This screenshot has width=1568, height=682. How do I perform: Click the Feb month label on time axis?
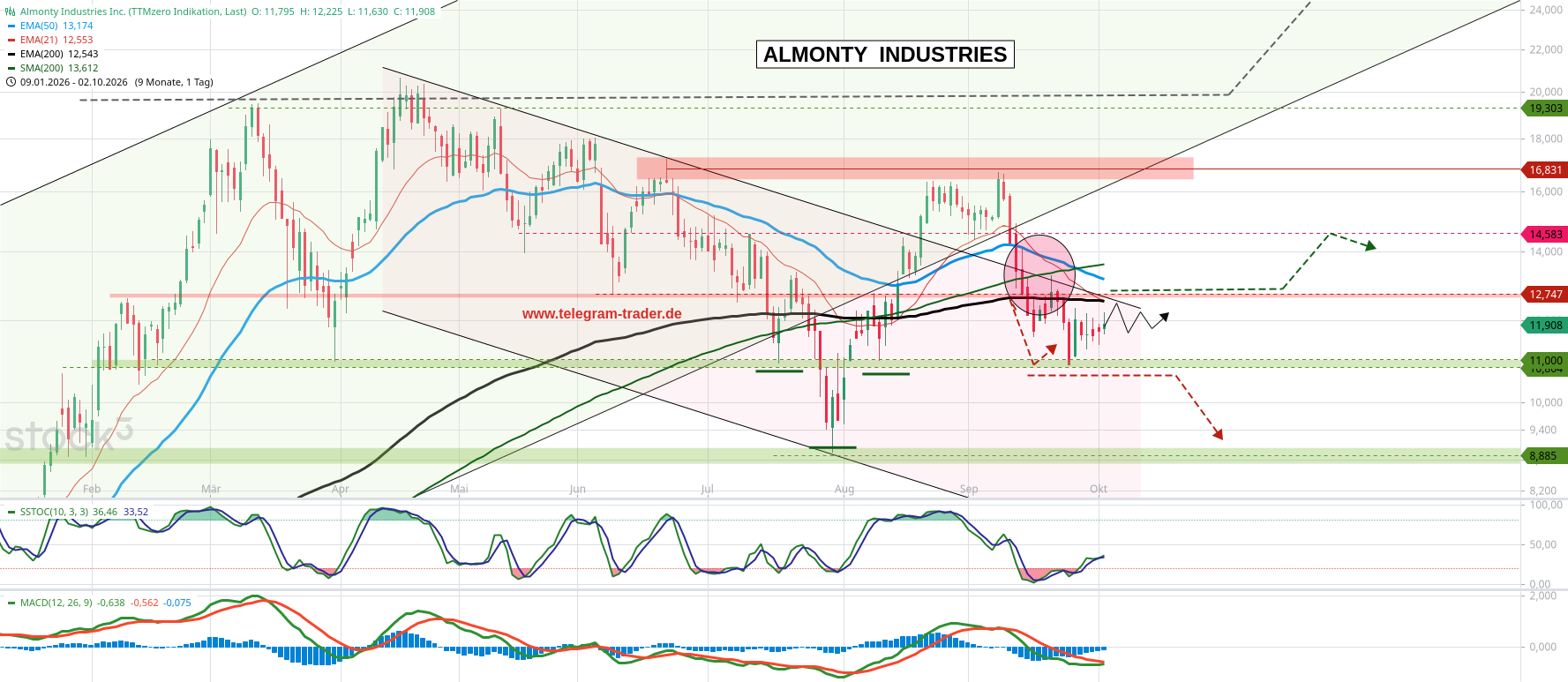[x=92, y=489]
